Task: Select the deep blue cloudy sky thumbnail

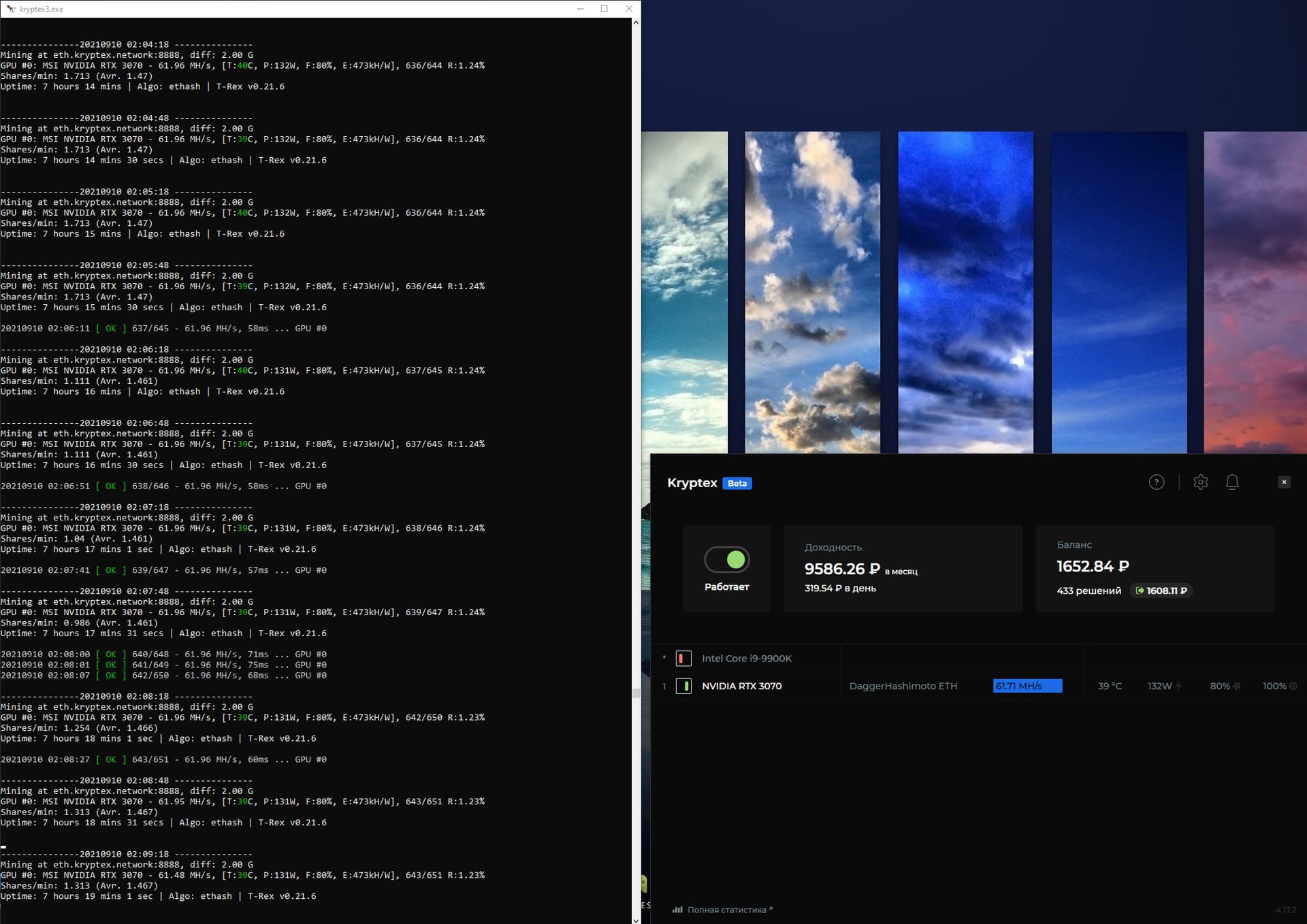Action: tap(965, 292)
